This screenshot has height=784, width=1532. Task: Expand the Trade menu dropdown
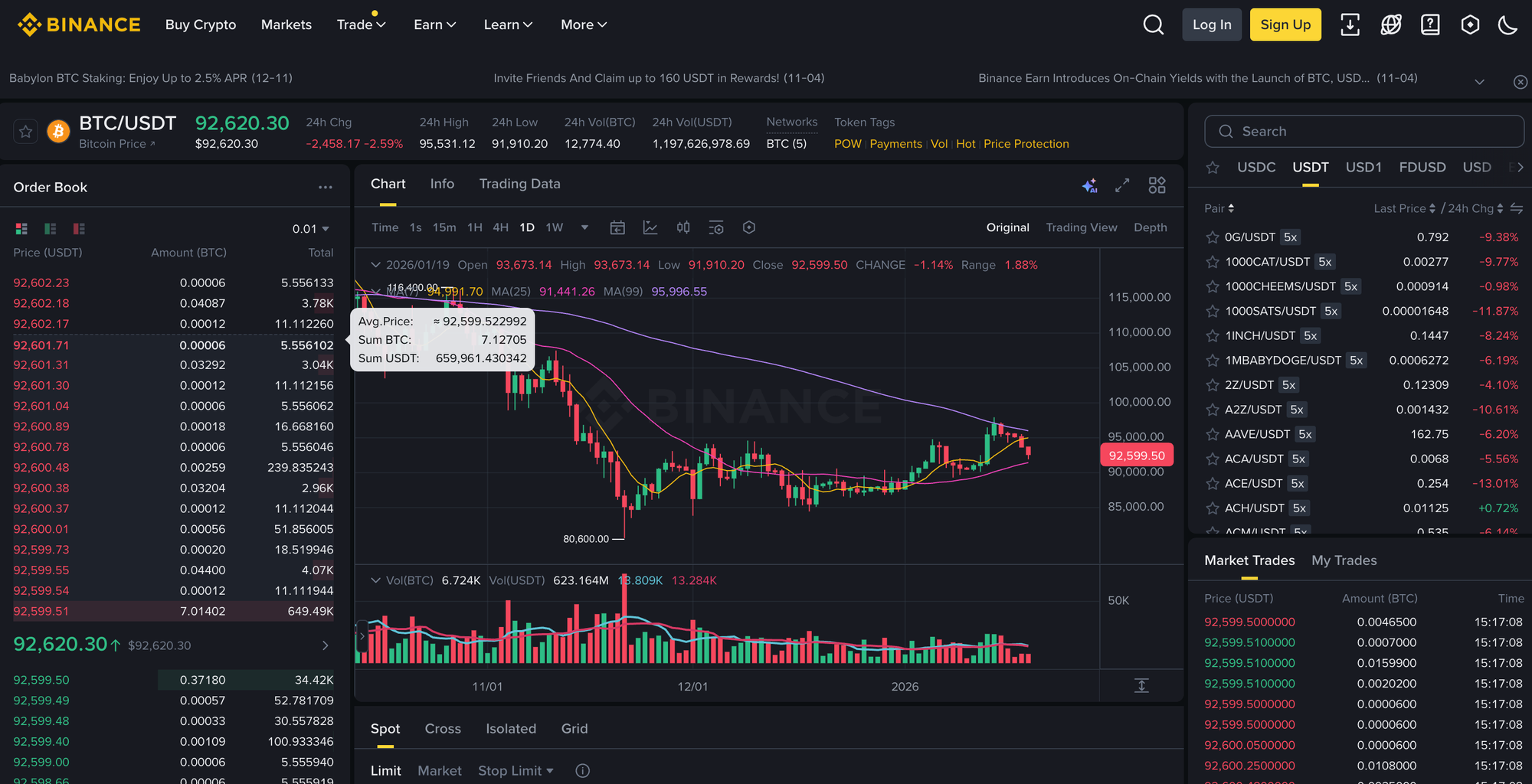[x=361, y=25]
